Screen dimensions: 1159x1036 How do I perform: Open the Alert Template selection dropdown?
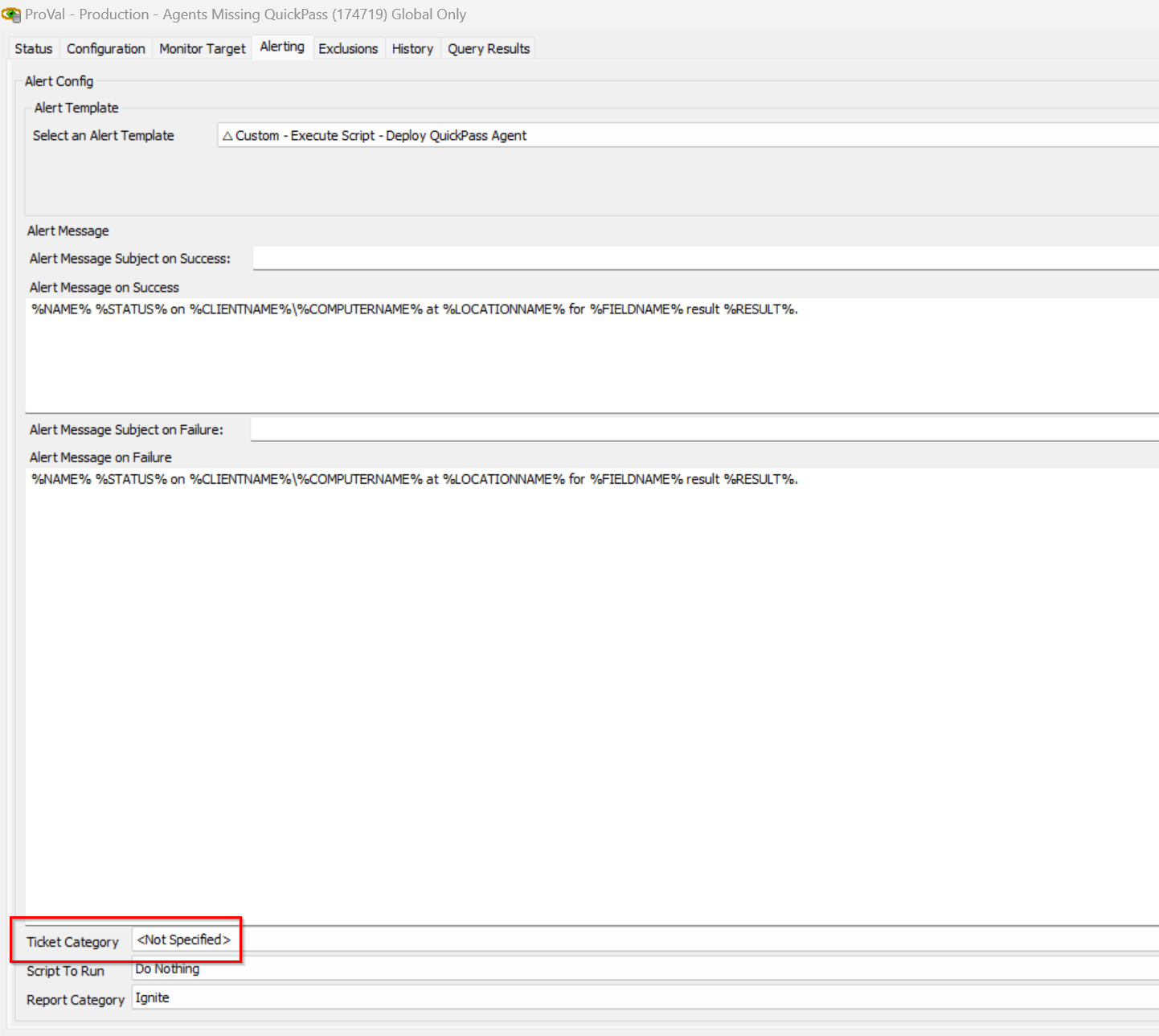point(687,136)
